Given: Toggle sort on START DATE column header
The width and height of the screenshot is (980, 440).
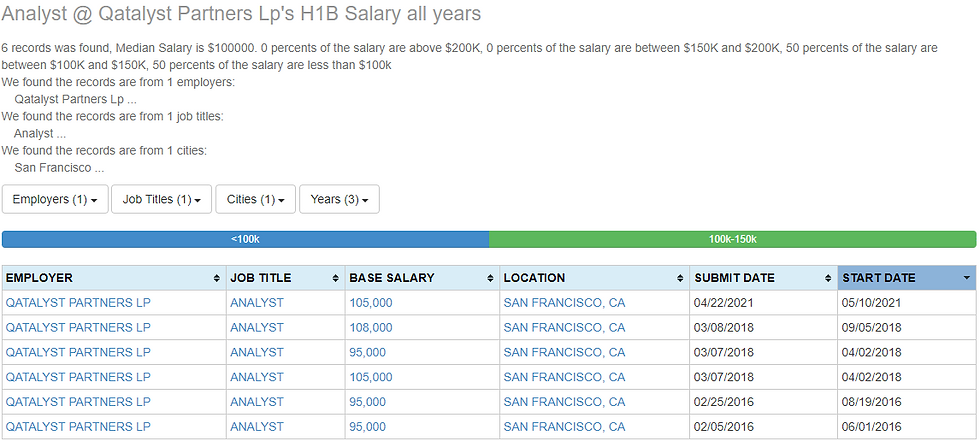Looking at the screenshot, I should tap(907, 278).
